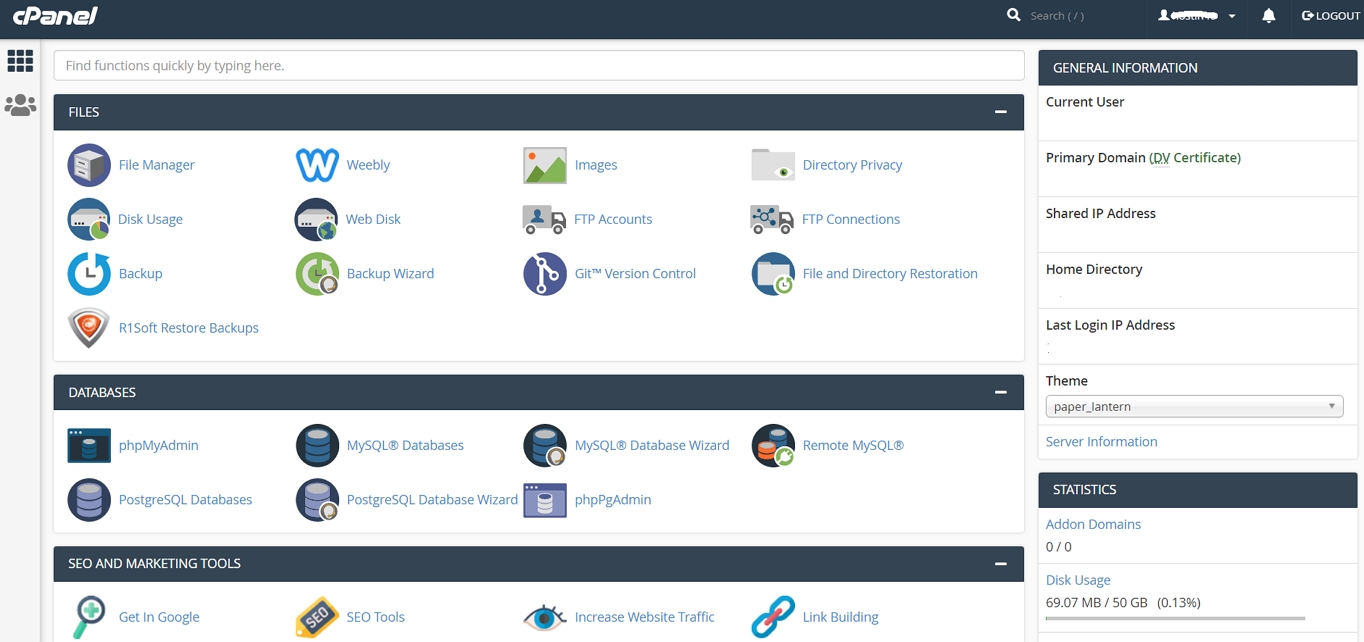Focus the Find functions quickly field
Image resolution: width=1364 pixels, height=642 pixels.
tap(539, 65)
